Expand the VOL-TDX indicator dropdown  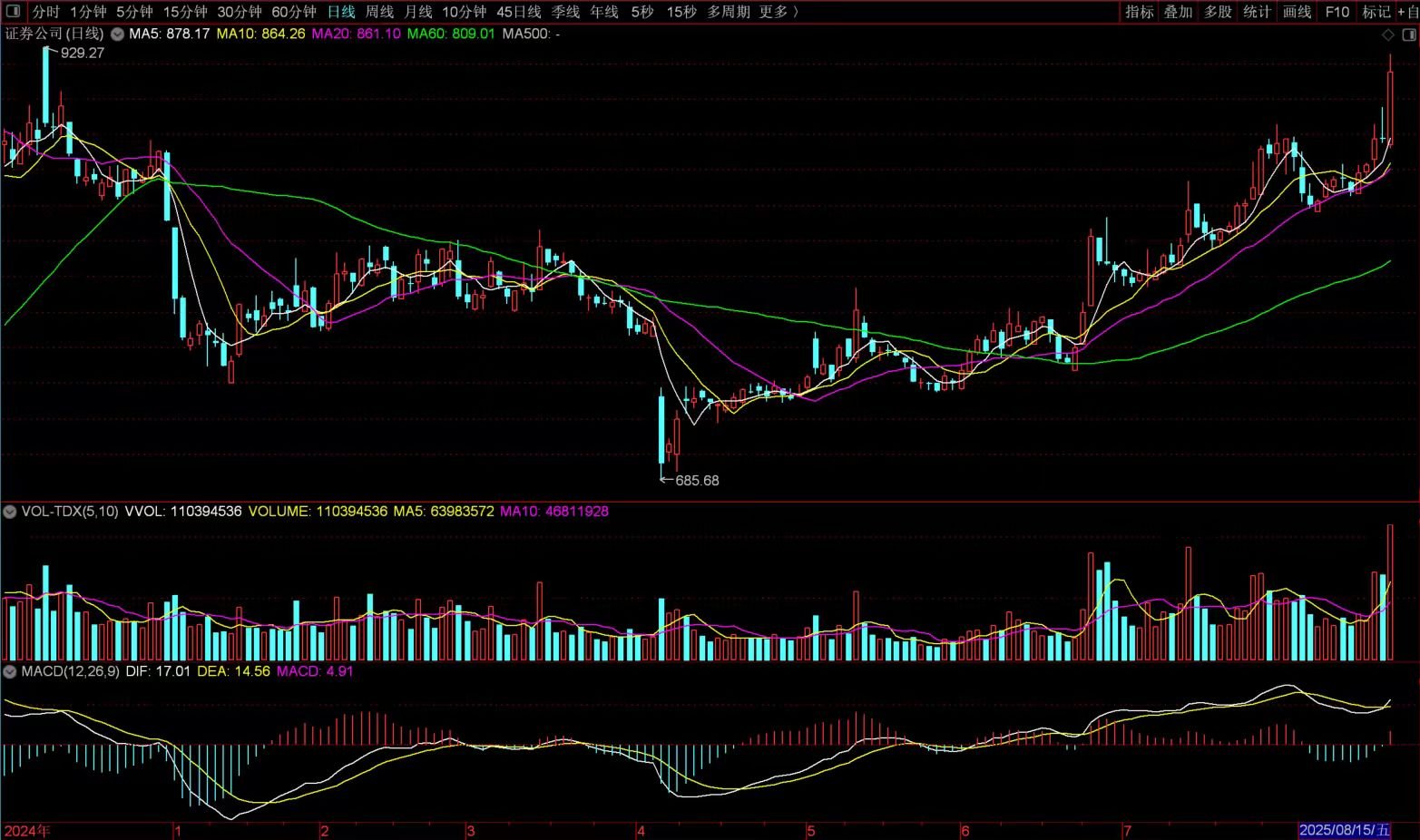[x=10, y=512]
